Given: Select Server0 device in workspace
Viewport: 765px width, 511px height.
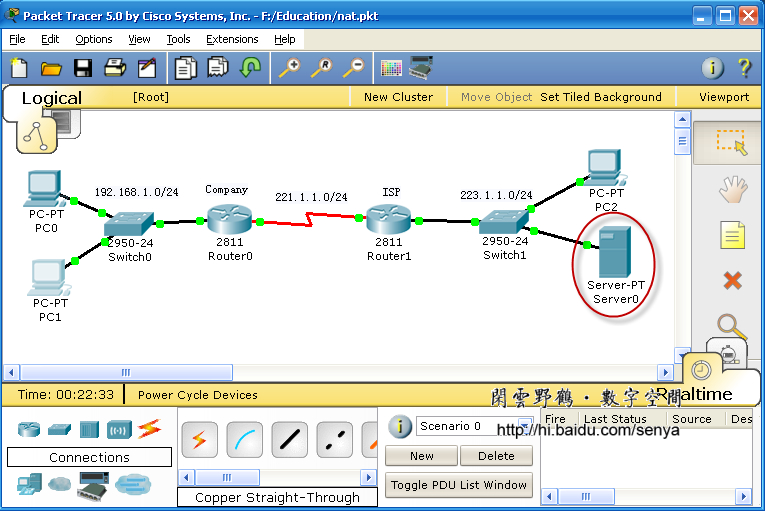Looking at the screenshot, I should pyautogui.click(x=615, y=252).
